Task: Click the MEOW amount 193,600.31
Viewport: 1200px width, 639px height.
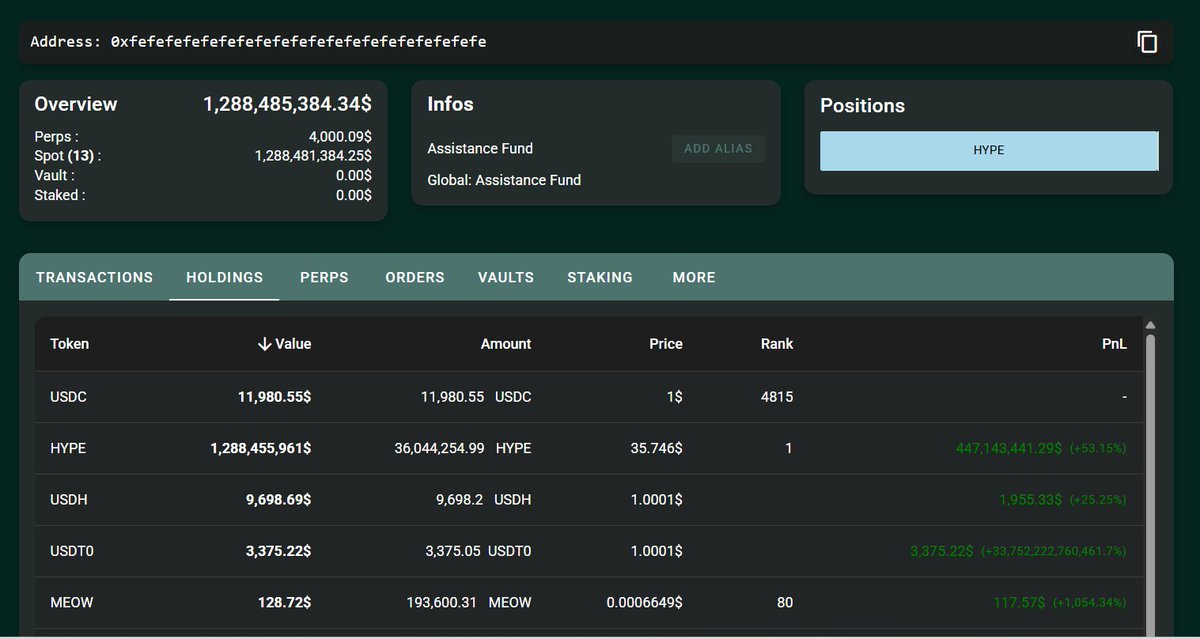Action: tap(441, 603)
